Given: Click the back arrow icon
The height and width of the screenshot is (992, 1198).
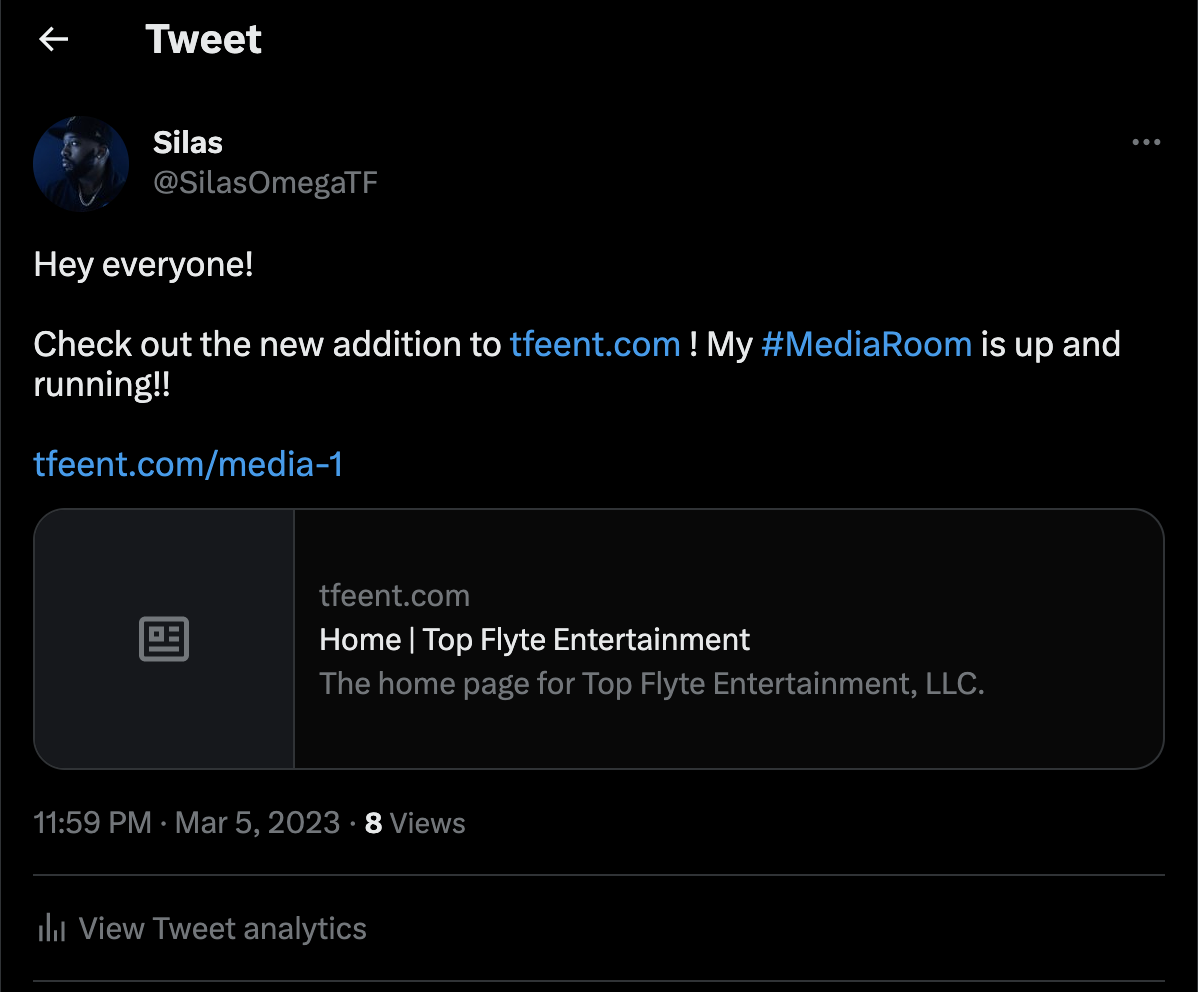Looking at the screenshot, I should (53, 39).
